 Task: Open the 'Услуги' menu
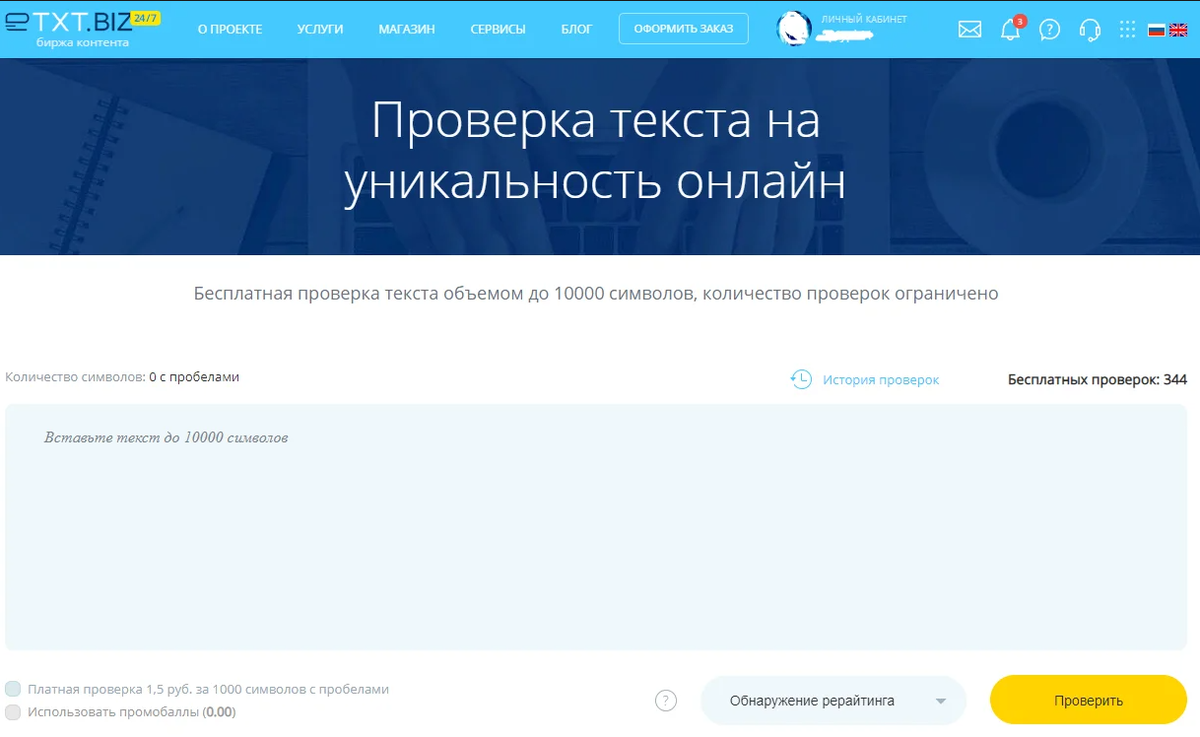click(320, 29)
